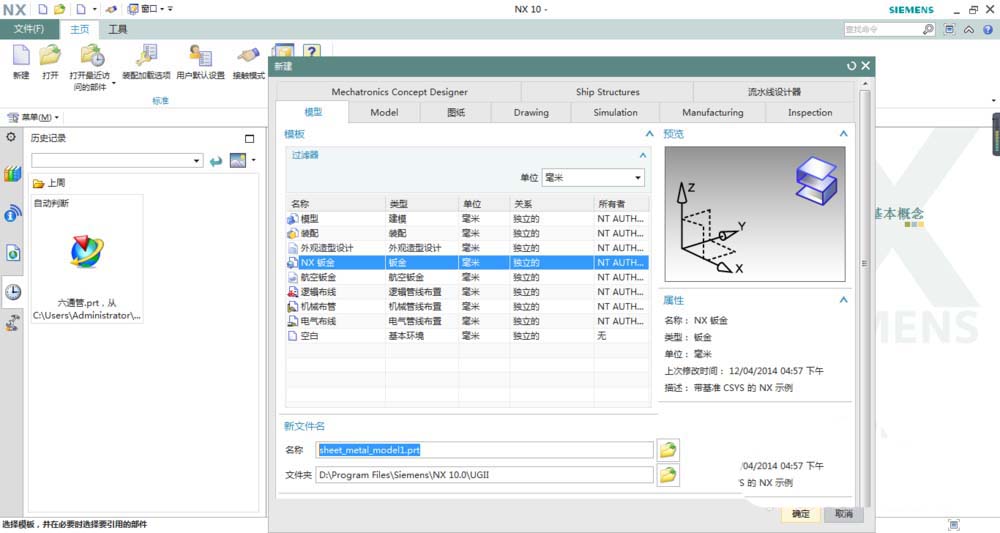
Task: Expand the 菜单(M) menu dropdown
Action: (x=56, y=117)
